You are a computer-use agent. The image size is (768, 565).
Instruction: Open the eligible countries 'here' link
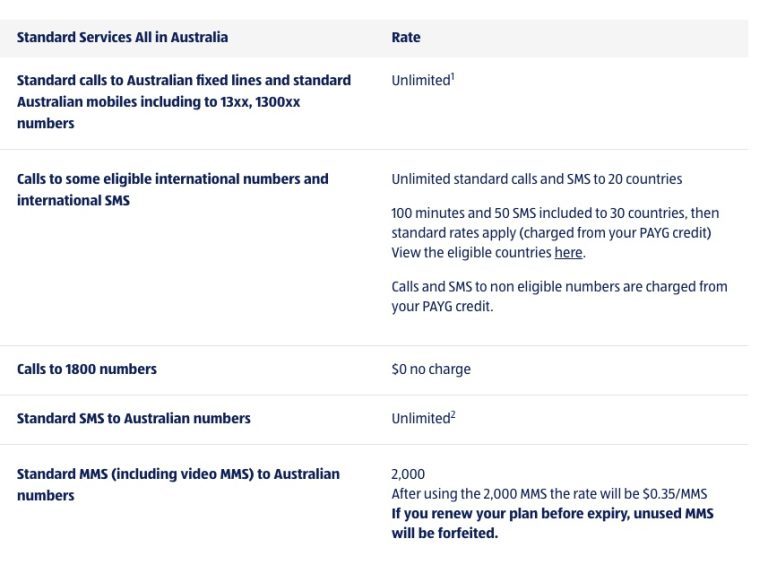pos(568,253)
